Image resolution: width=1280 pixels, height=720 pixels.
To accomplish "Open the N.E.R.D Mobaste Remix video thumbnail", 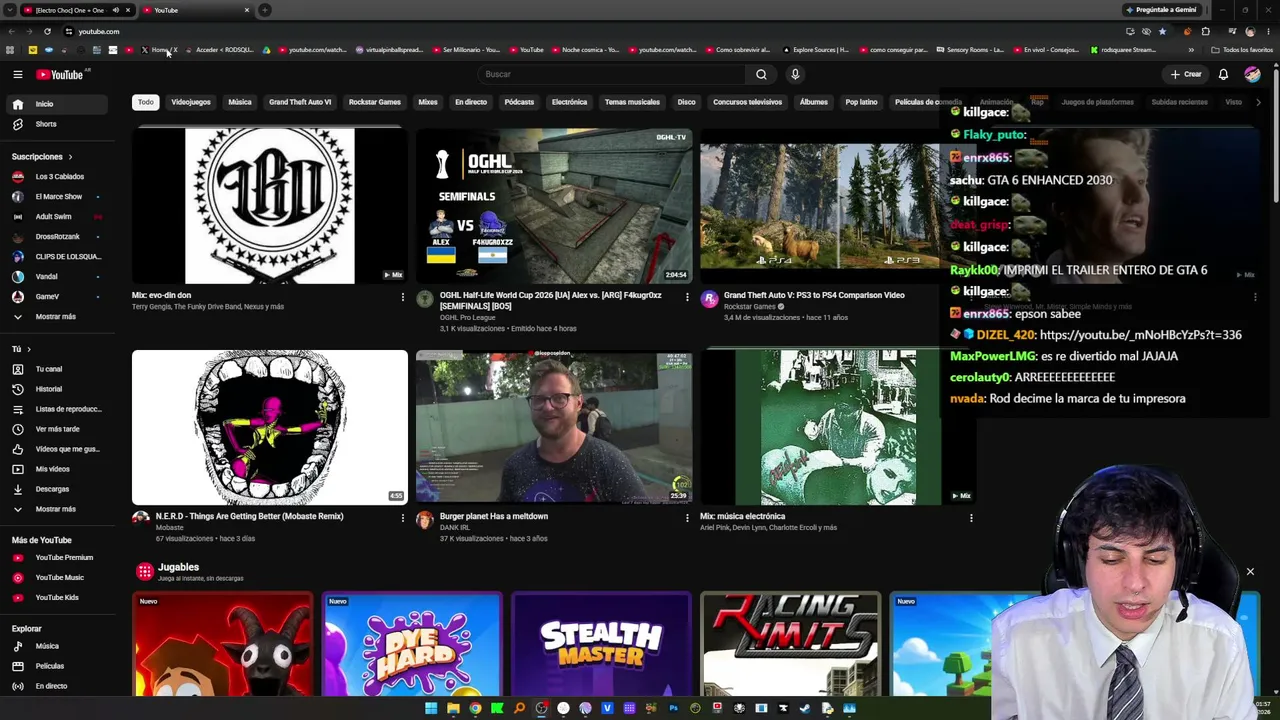I will point(270,427).
